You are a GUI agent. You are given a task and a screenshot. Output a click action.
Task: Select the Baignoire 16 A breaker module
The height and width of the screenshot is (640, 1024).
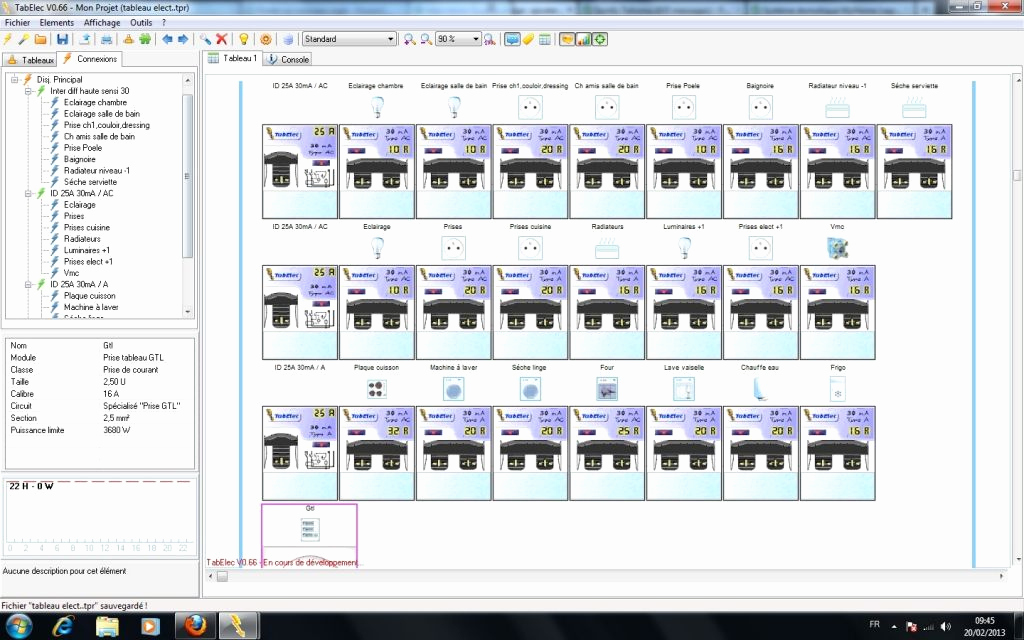(761, 171)
